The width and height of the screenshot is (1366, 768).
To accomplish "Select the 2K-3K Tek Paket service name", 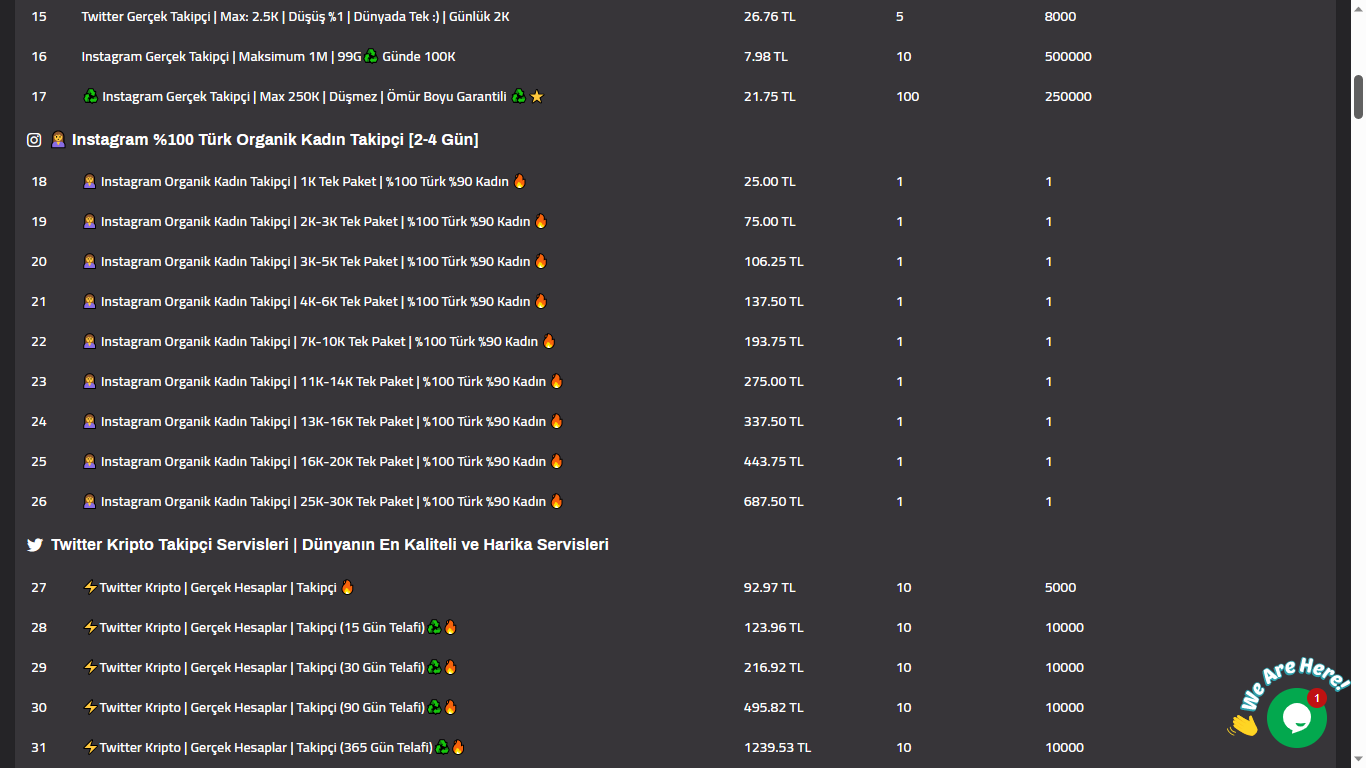I will [315, 221].
